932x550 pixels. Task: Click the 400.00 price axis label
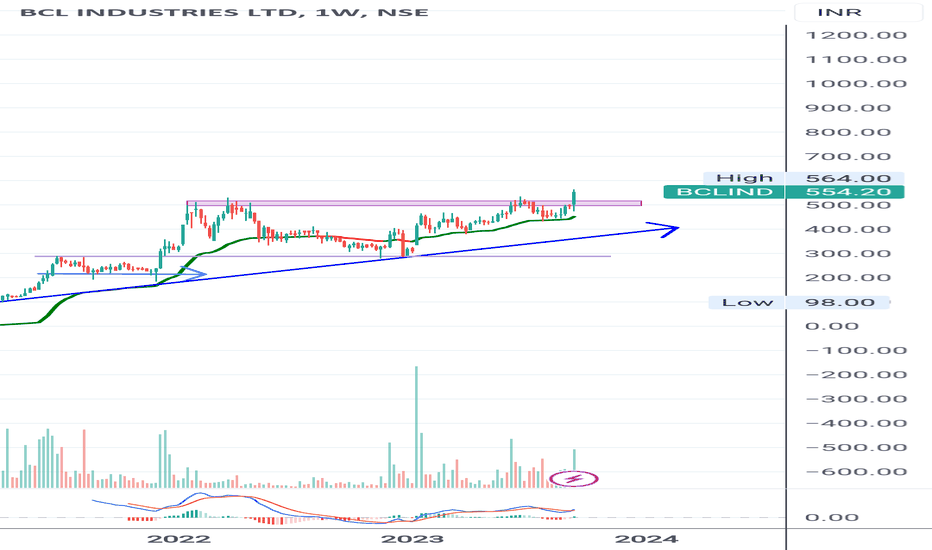coord(848,230)
